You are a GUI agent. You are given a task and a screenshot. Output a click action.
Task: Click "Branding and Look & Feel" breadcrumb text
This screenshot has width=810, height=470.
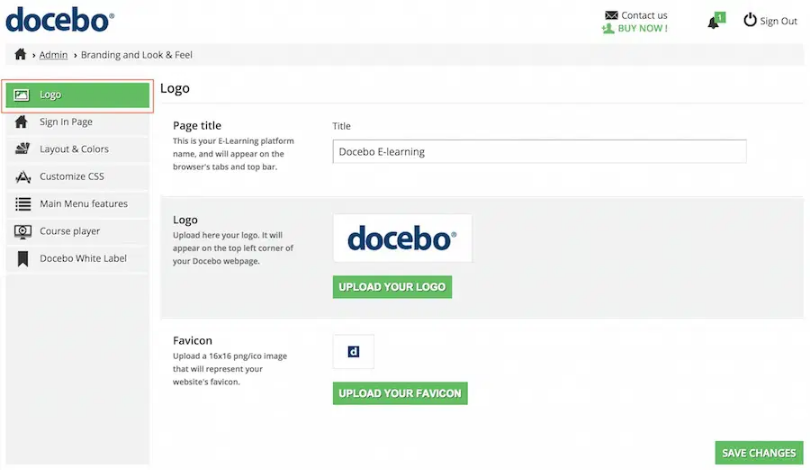click(x=136, y=55)
